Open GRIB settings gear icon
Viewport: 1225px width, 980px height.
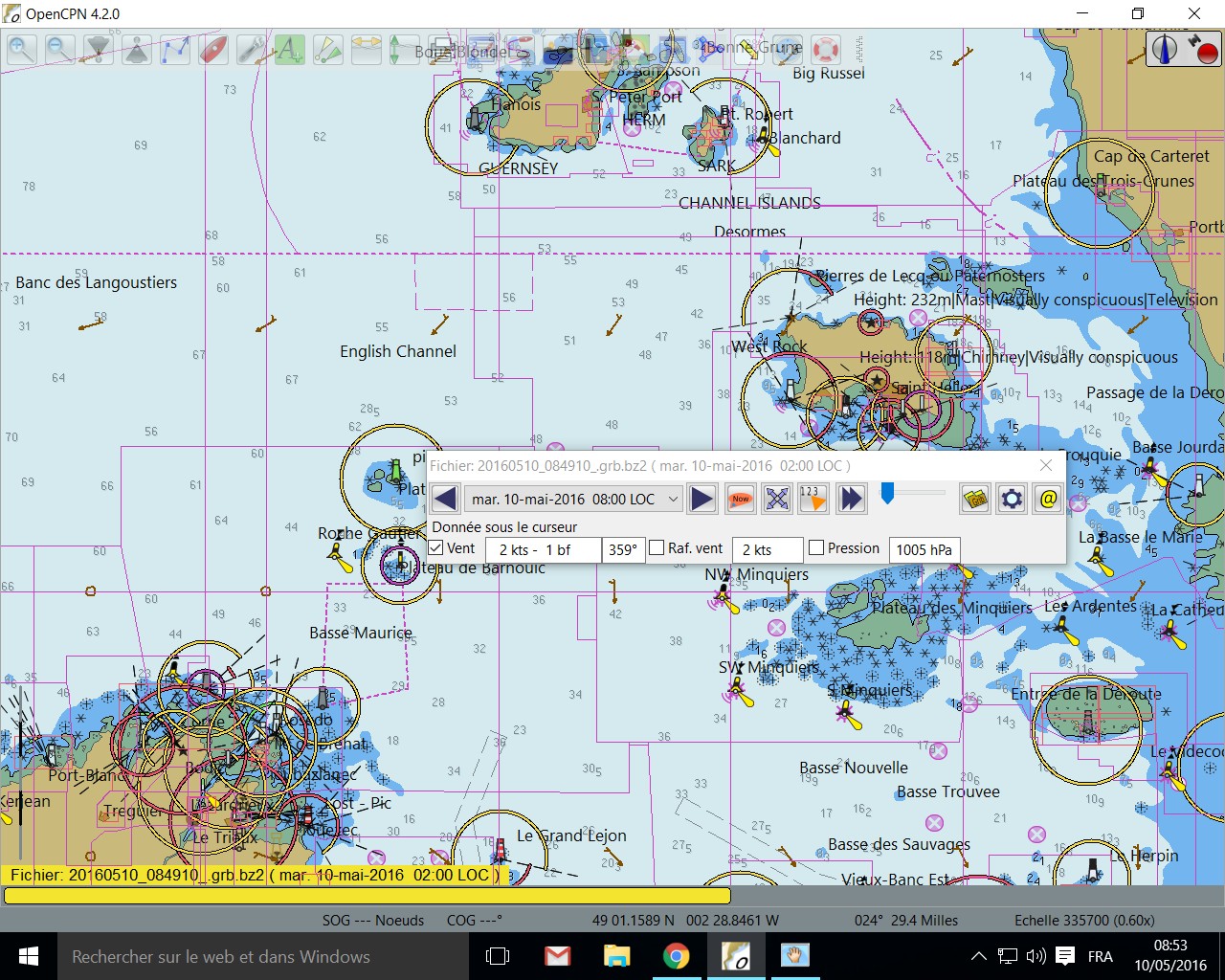1012,499
